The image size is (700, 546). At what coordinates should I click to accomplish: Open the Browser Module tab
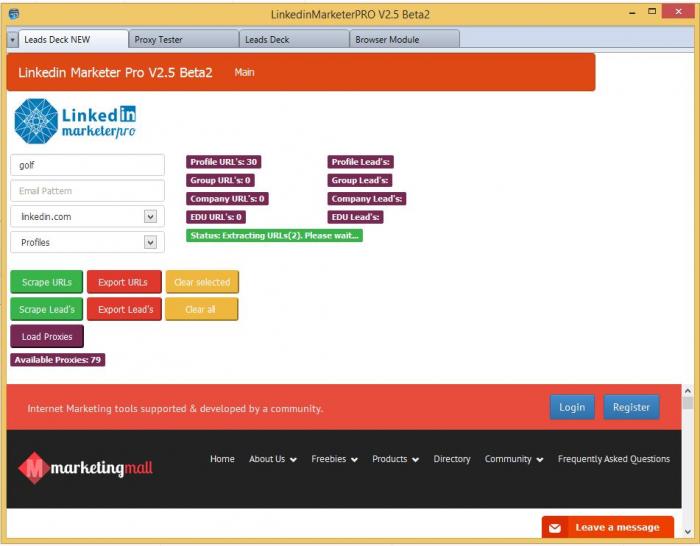point(404,39)
